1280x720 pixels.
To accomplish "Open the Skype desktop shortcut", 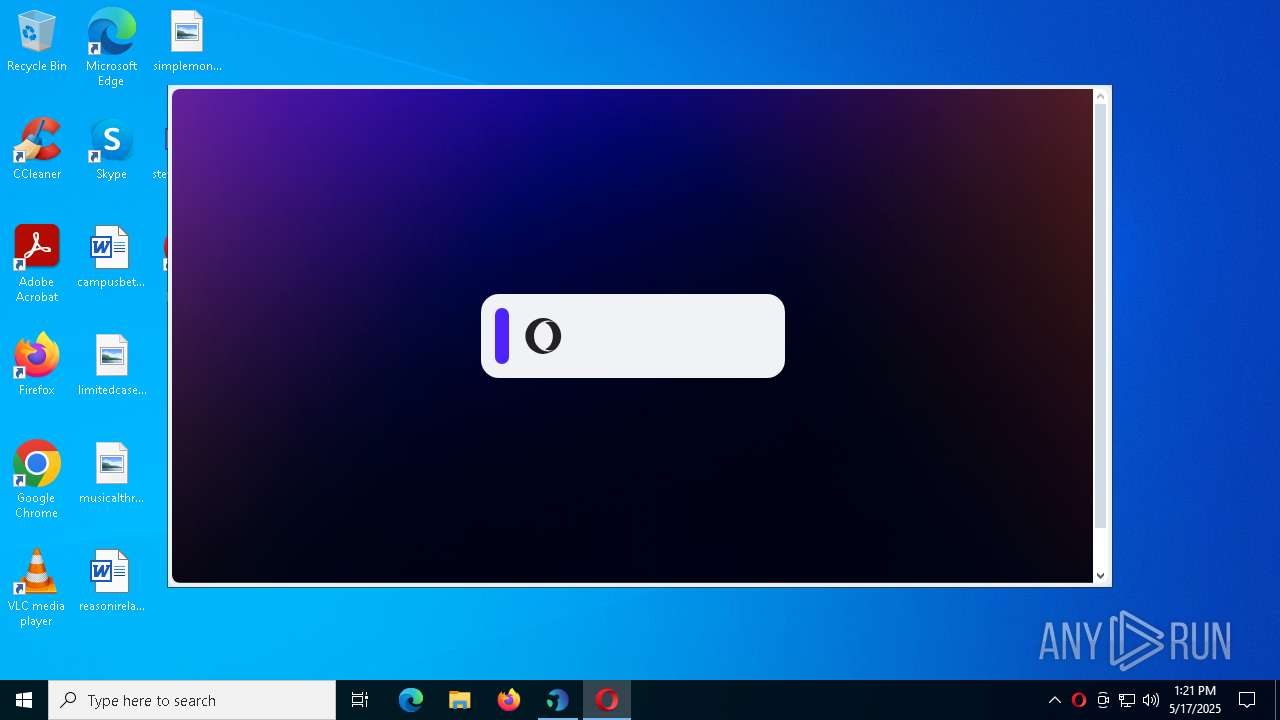I will [111, 150].
